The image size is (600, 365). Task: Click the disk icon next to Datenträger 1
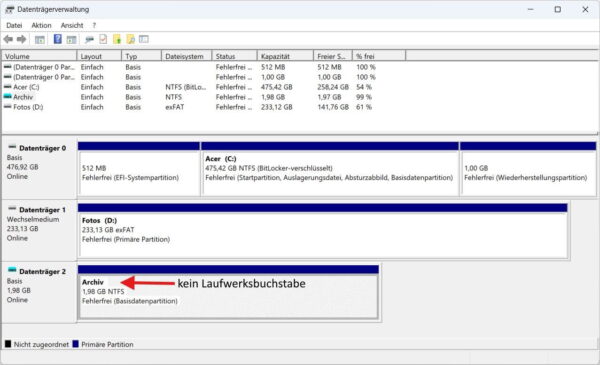pos(12,209)
